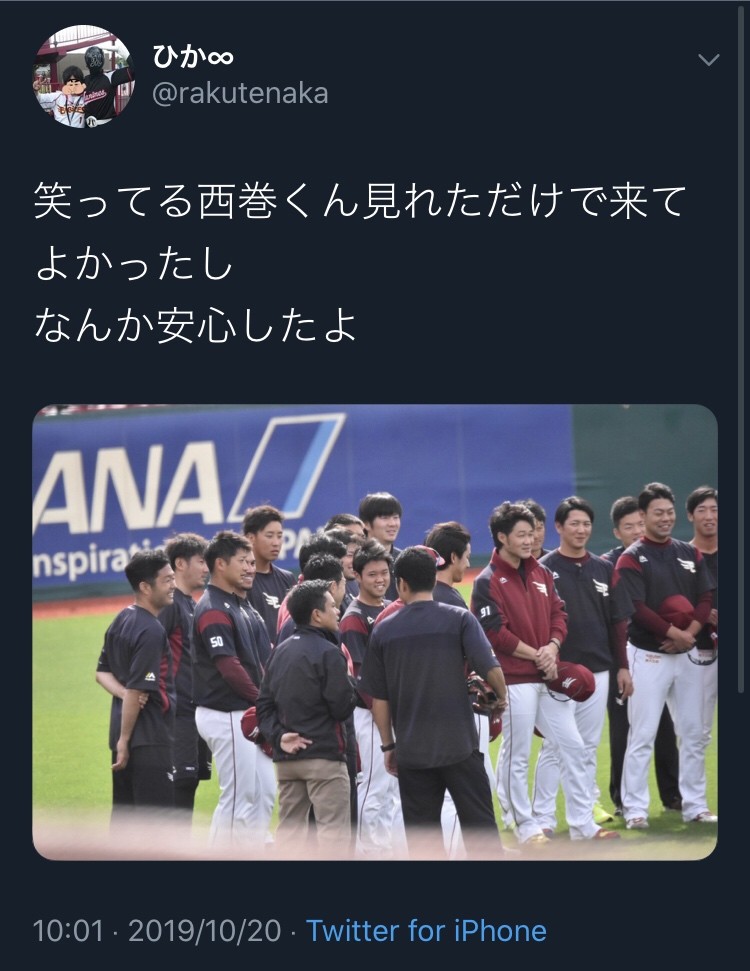This screenshot has height=971, width=750.
Task: Click the ∞ symbol in display name
Action: coord(221,59)
